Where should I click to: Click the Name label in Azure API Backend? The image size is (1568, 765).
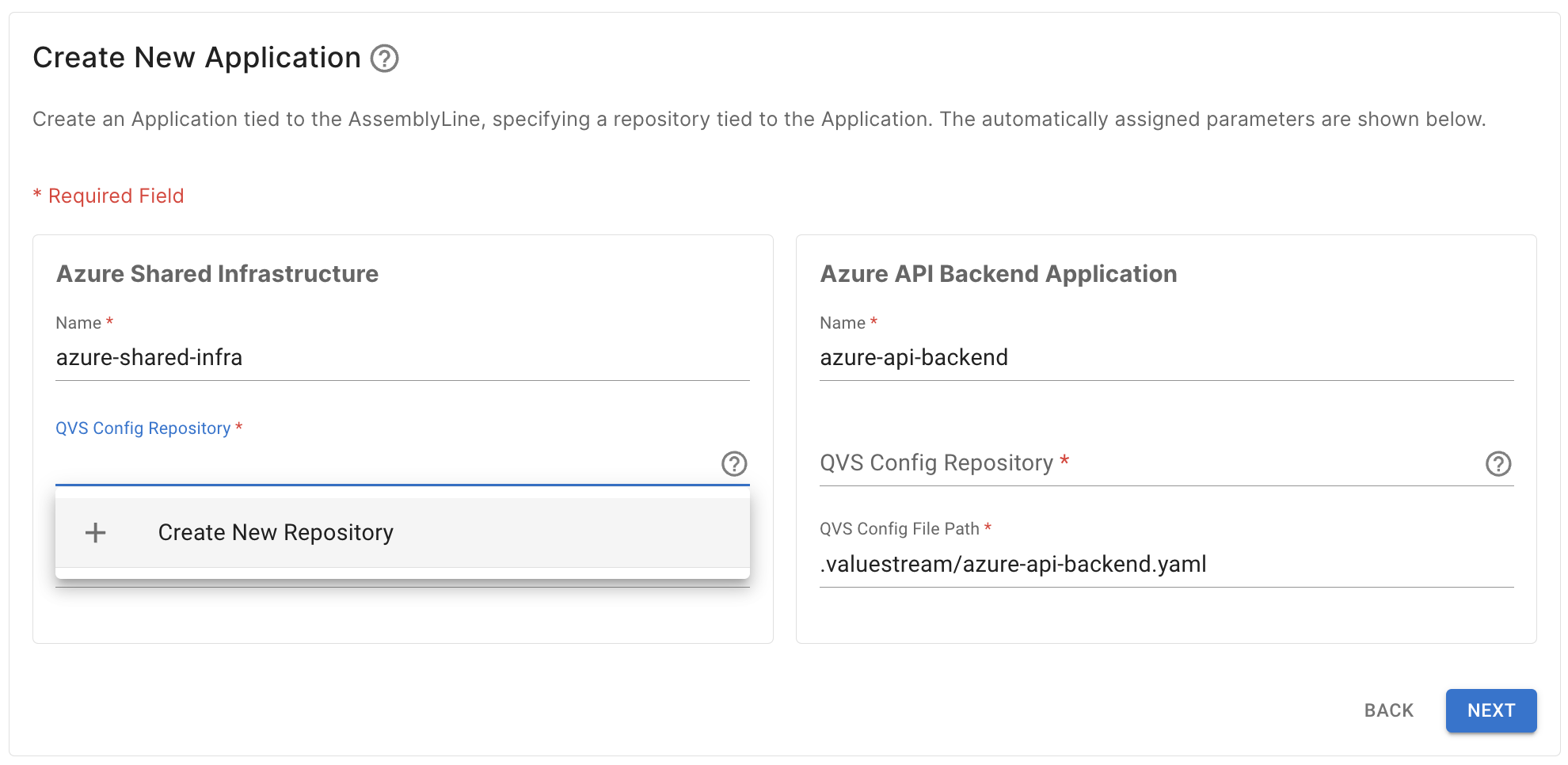click(842, 323)
